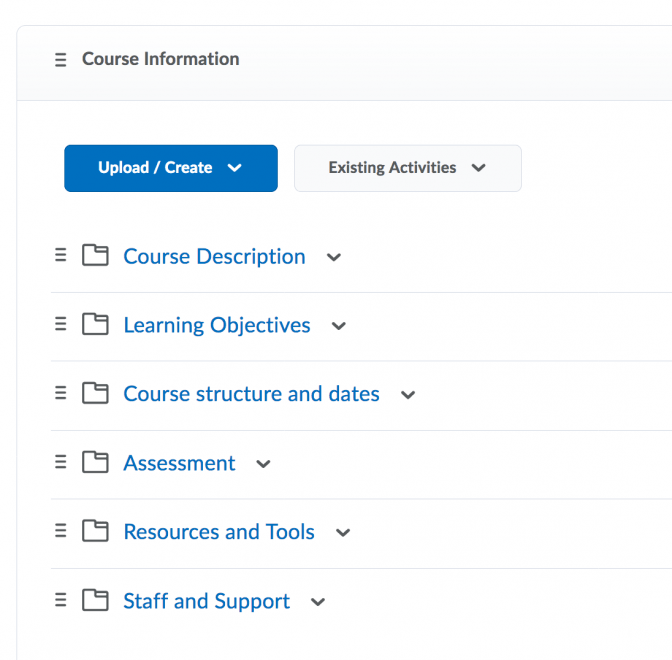Open the Existing Activities dropdown

coord(407,168)
